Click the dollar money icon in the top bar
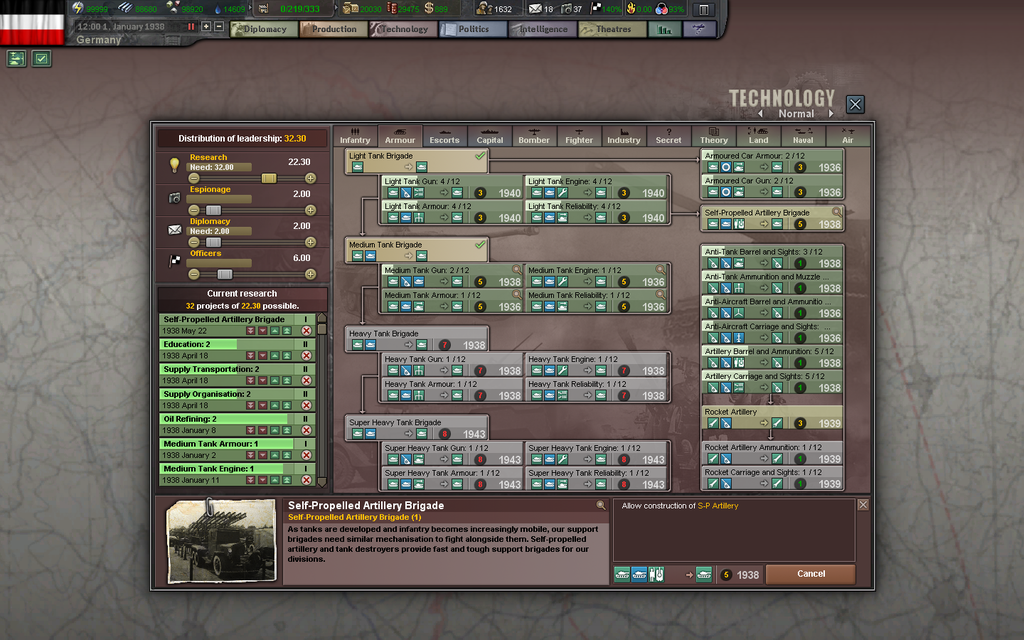Viewport: 1024px width, 640px height. 428,9
